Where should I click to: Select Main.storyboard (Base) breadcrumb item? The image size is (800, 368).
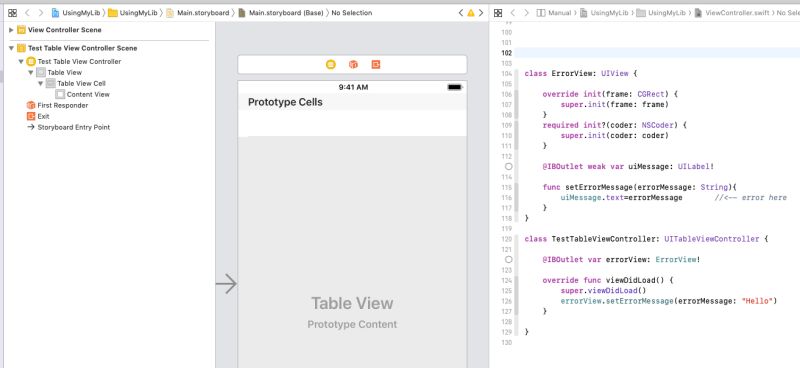tap(281, 13)
